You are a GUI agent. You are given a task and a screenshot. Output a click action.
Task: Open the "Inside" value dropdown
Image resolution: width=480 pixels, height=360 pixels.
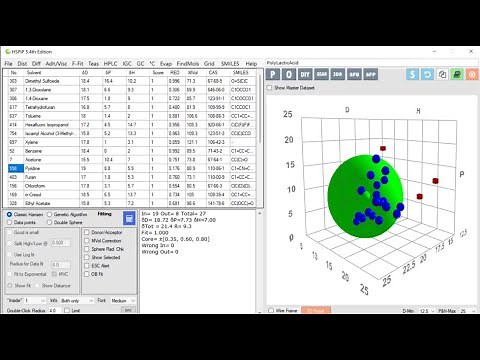[x=35, y=301]
